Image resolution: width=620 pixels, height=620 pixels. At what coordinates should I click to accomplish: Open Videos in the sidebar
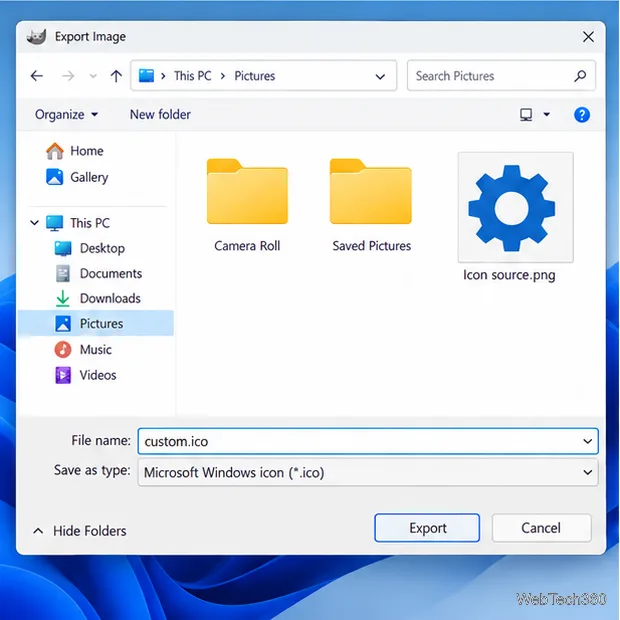click(85, 375)
